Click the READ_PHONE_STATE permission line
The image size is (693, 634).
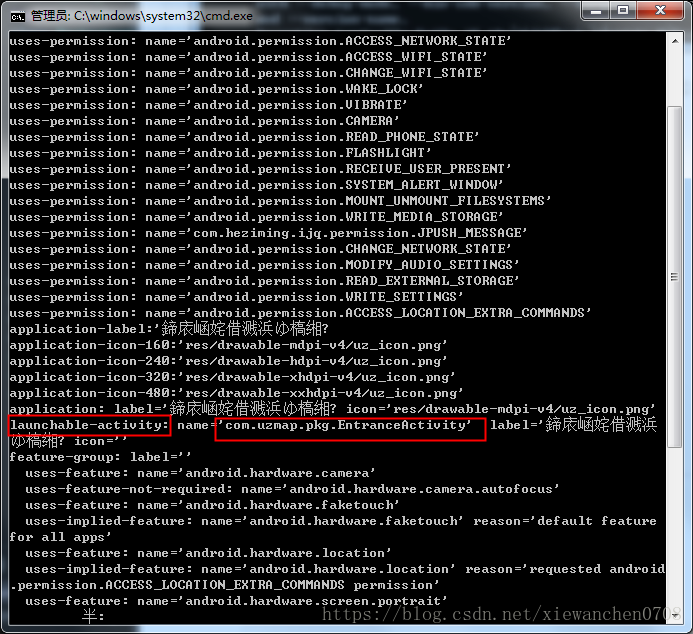click(x=244, y=137)
